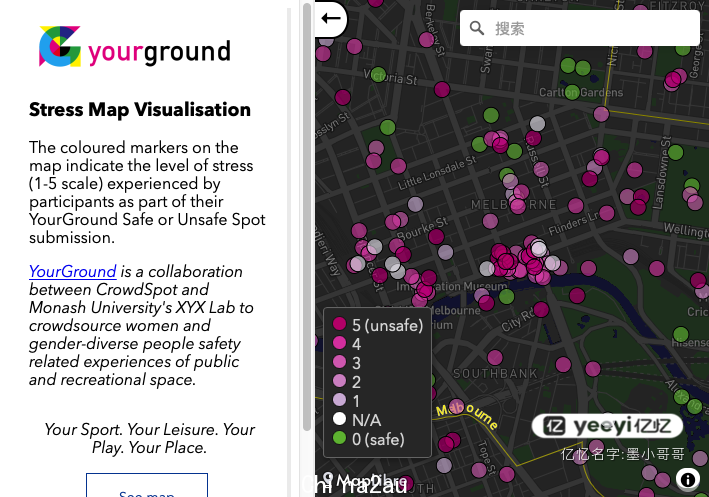Click the MapLibre logo on map
This screenshot has width=709, height=497.
click(365, 481)
